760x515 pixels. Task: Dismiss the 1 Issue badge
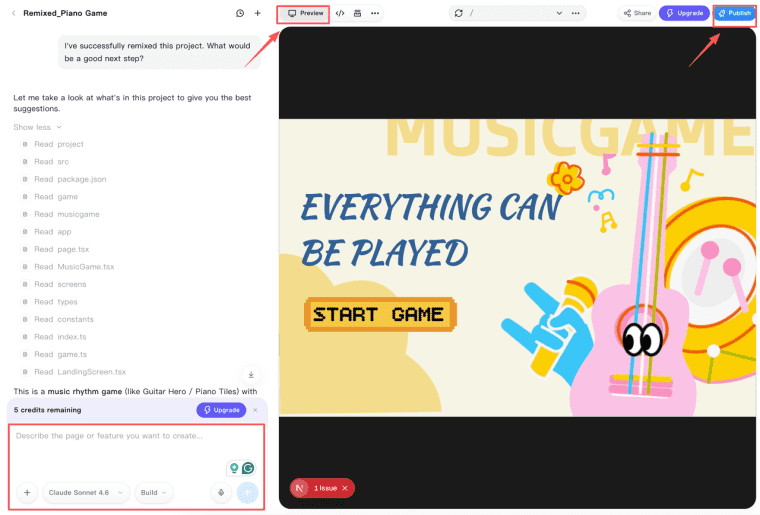point(345,488)
